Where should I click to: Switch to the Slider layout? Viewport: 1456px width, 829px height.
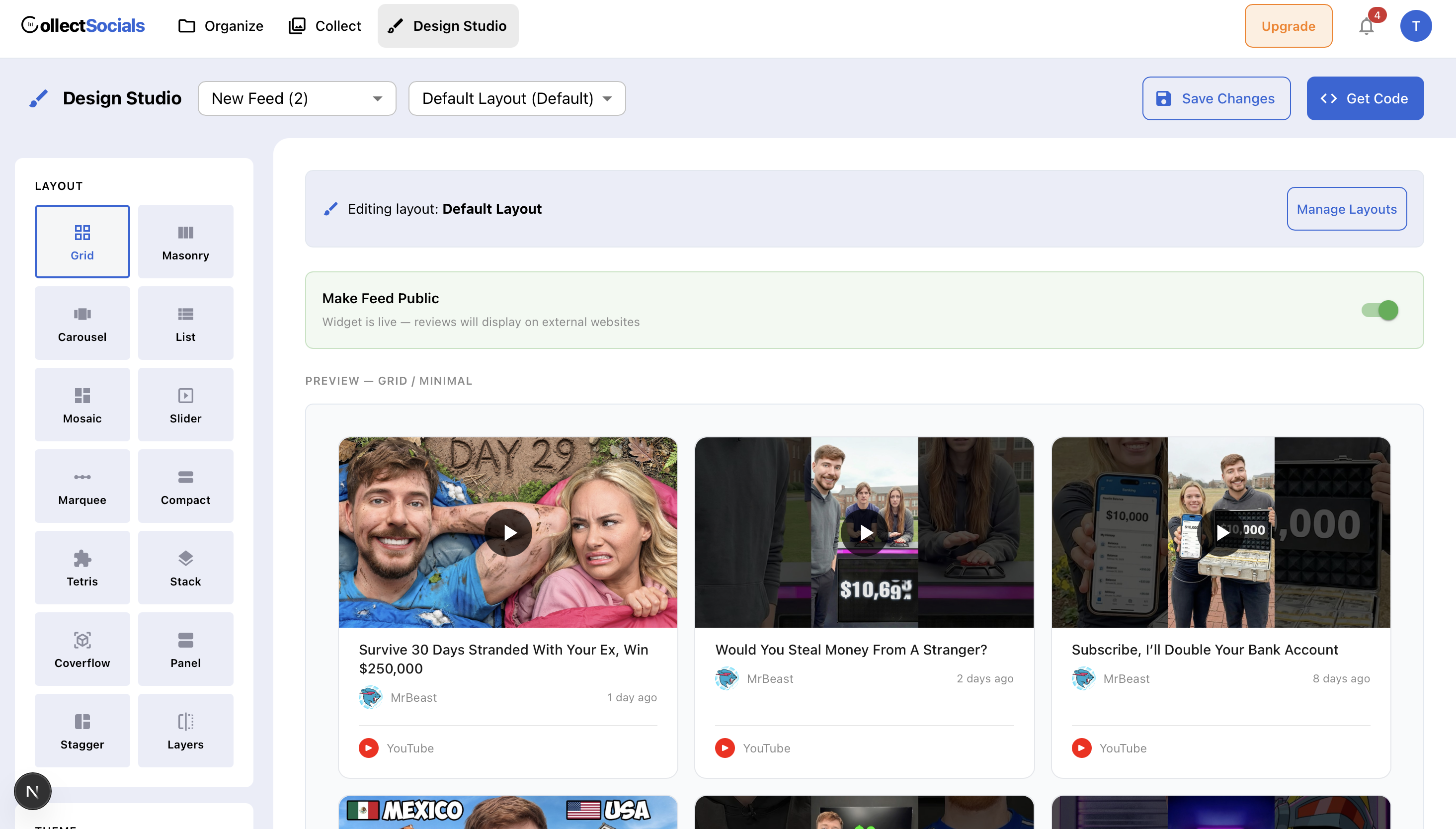coord(185,404)
